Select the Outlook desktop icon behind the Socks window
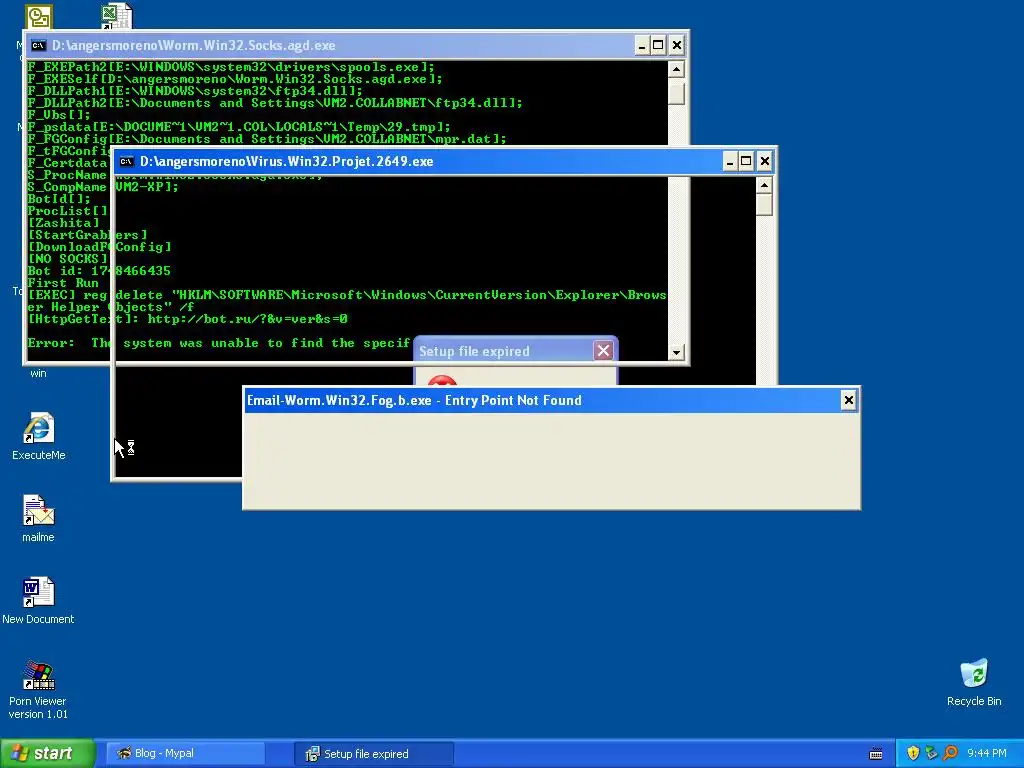This screenshot has height=768, width=1024. coord(39,16)
